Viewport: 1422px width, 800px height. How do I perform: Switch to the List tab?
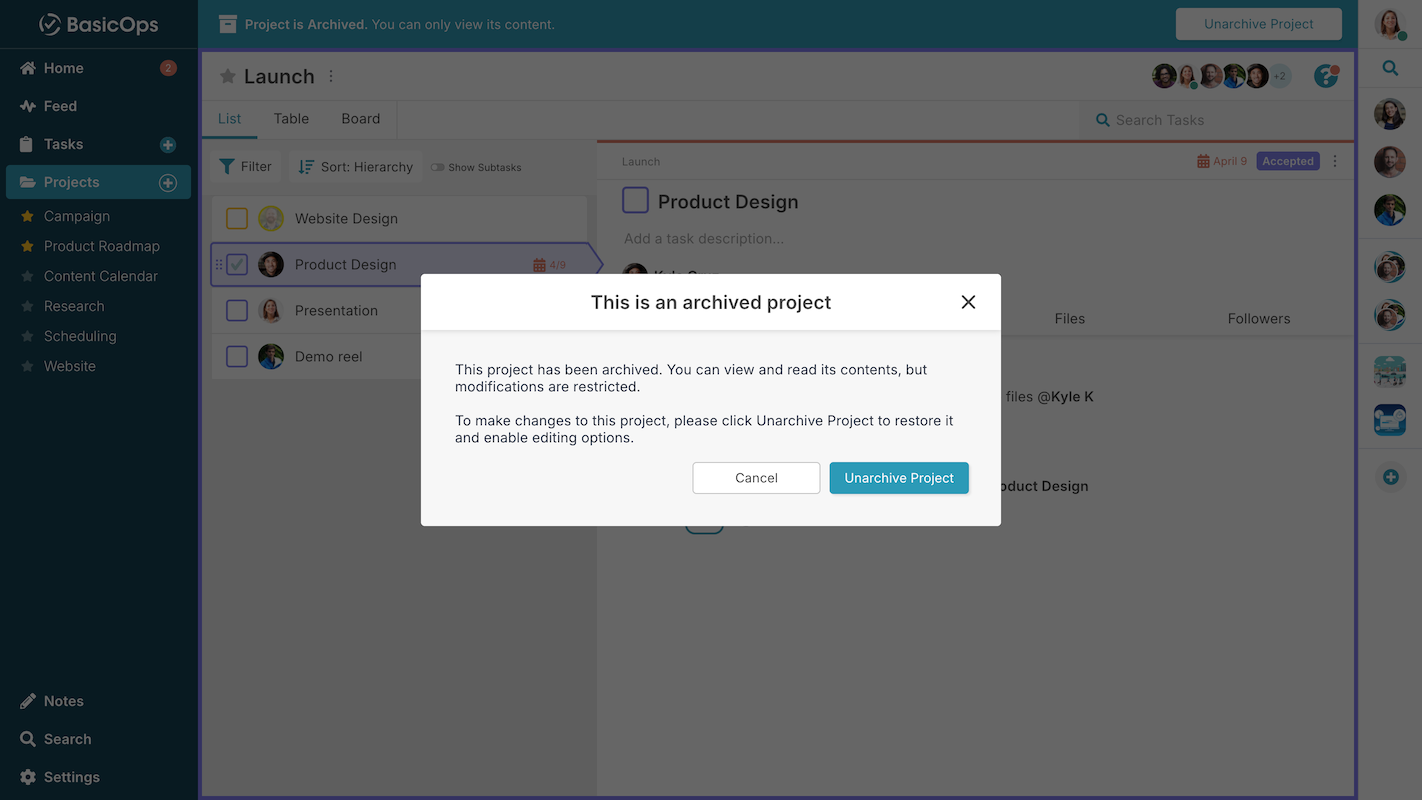coord(229,119)
